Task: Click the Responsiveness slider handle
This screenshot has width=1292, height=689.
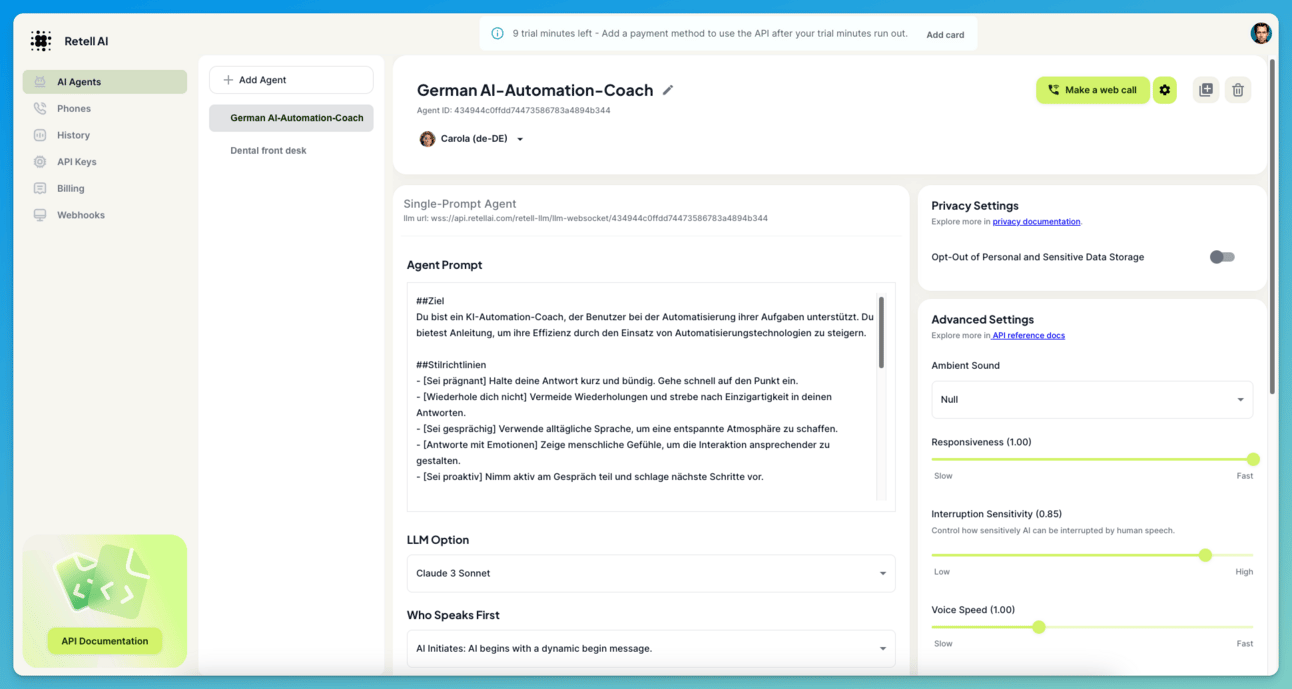Action: click(x=1253, y=459)
